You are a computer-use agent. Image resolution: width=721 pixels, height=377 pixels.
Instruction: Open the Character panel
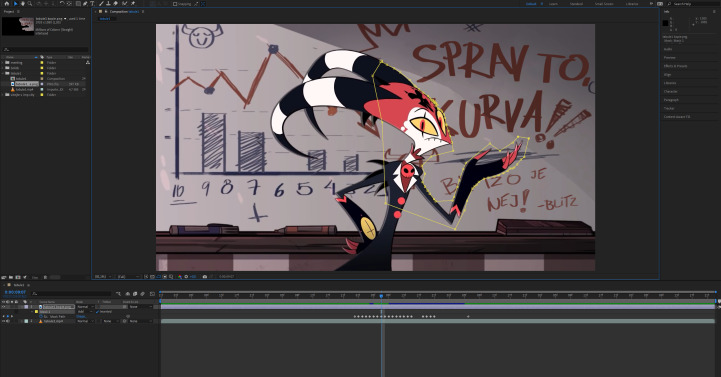tap(670, 91)
